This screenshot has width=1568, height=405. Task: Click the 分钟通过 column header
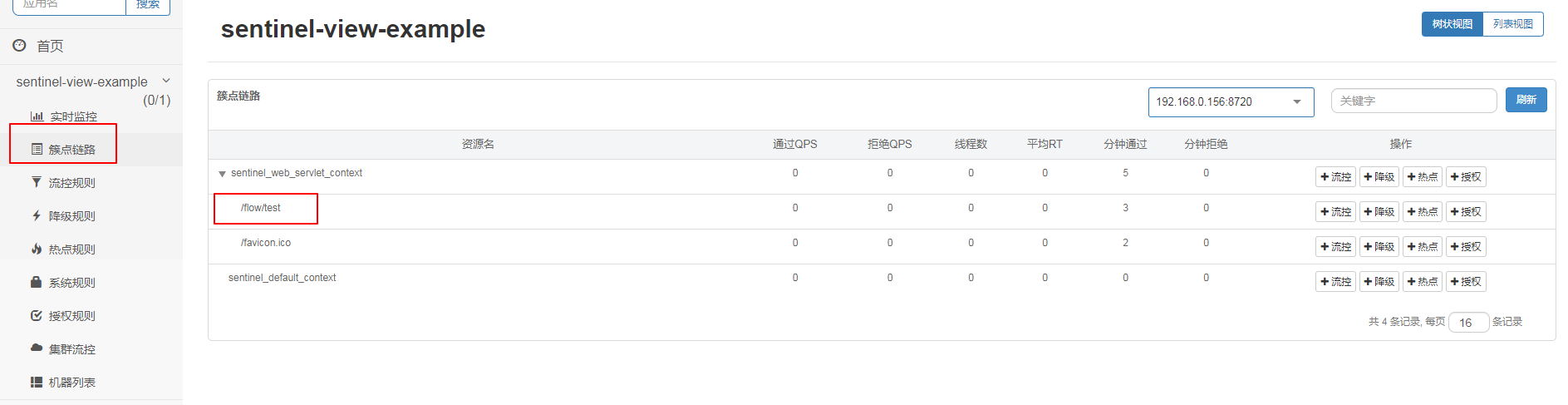pos(1125,145)
